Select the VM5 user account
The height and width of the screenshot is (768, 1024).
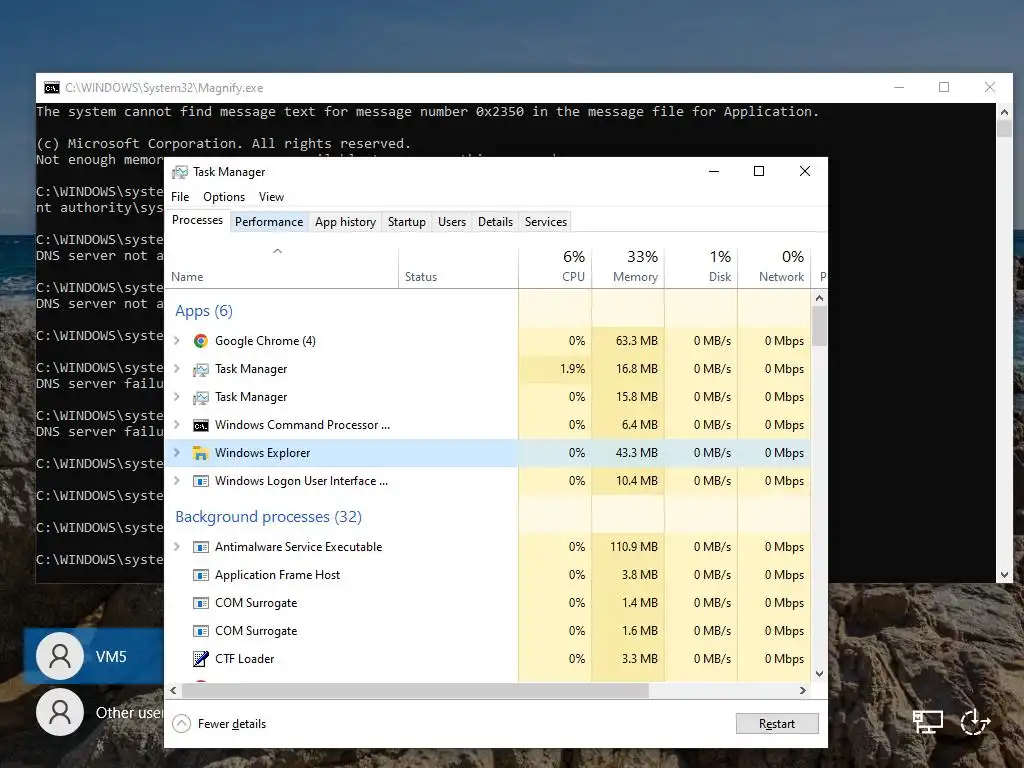click(94, 656)
